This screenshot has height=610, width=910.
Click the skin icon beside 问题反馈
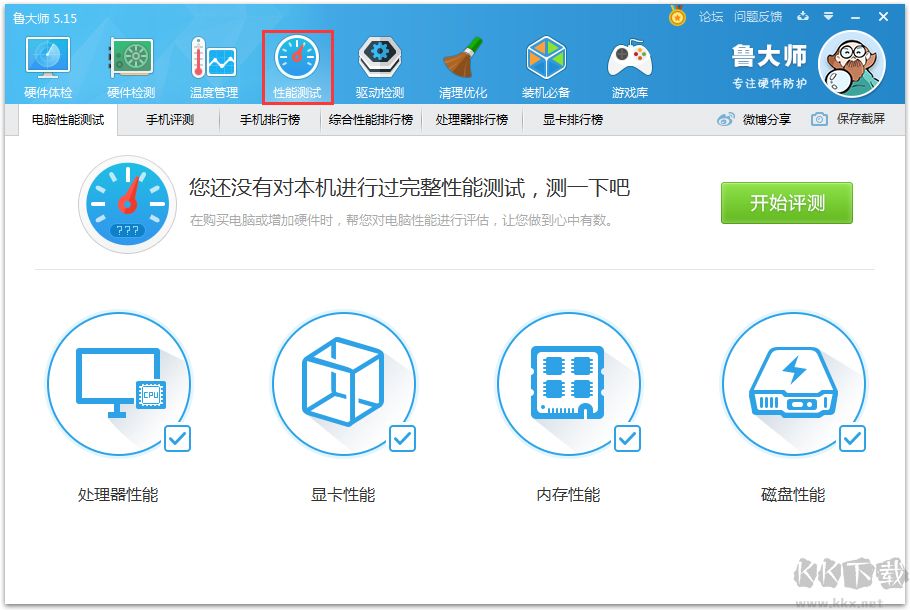pos(803,16)
